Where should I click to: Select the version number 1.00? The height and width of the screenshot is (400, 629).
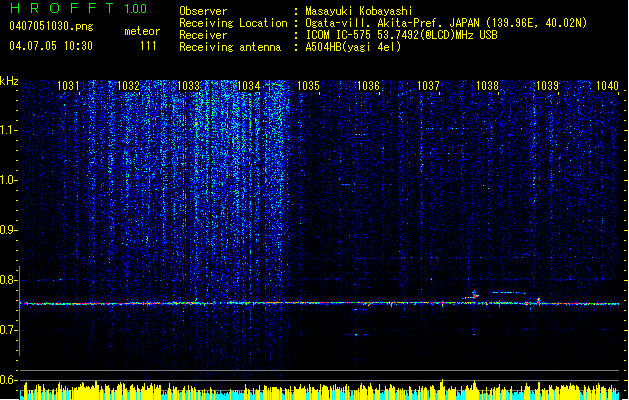tap(135, 8)
